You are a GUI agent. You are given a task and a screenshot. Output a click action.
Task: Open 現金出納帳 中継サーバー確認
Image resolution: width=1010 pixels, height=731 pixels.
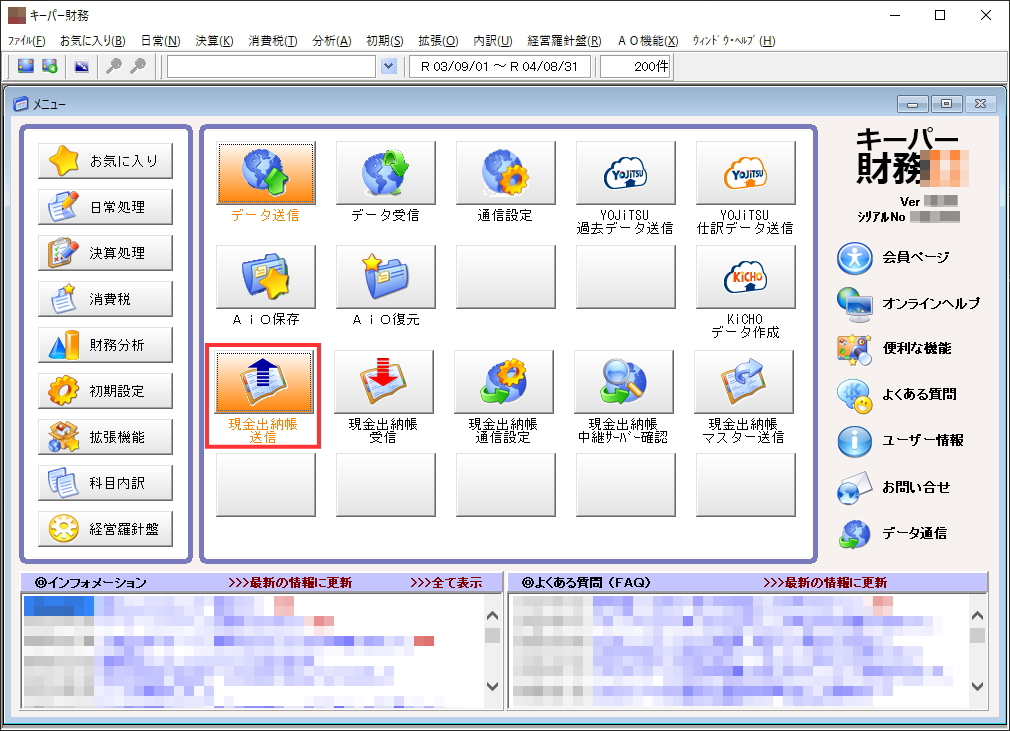pos(624,381)
